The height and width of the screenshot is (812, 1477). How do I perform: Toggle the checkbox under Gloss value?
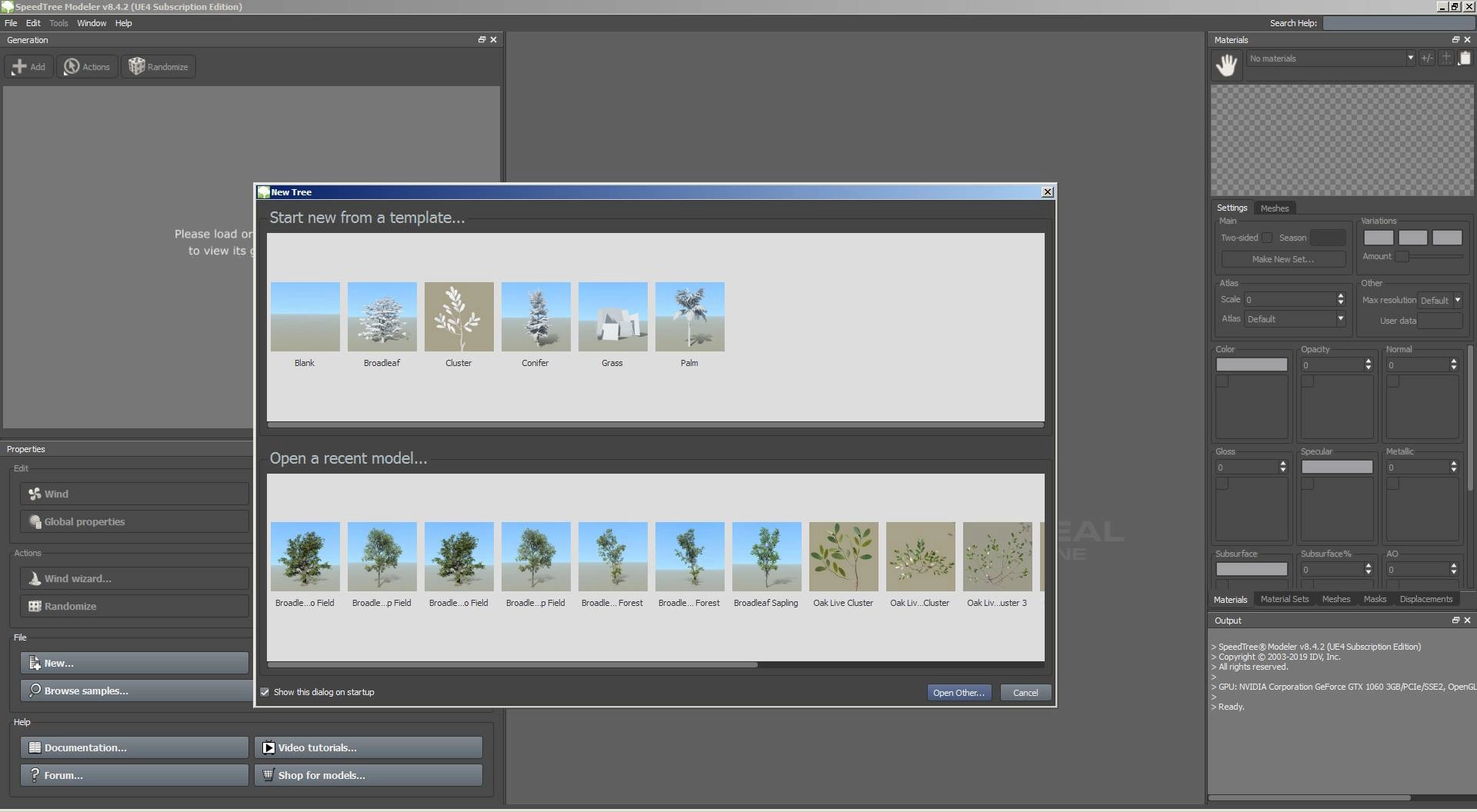(x=1222, y=484)
